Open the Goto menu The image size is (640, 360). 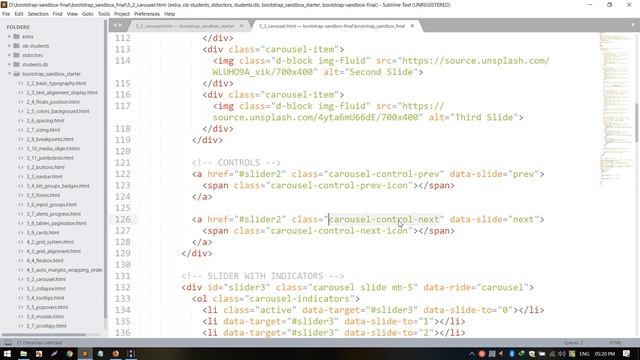(x=88, y=14)
